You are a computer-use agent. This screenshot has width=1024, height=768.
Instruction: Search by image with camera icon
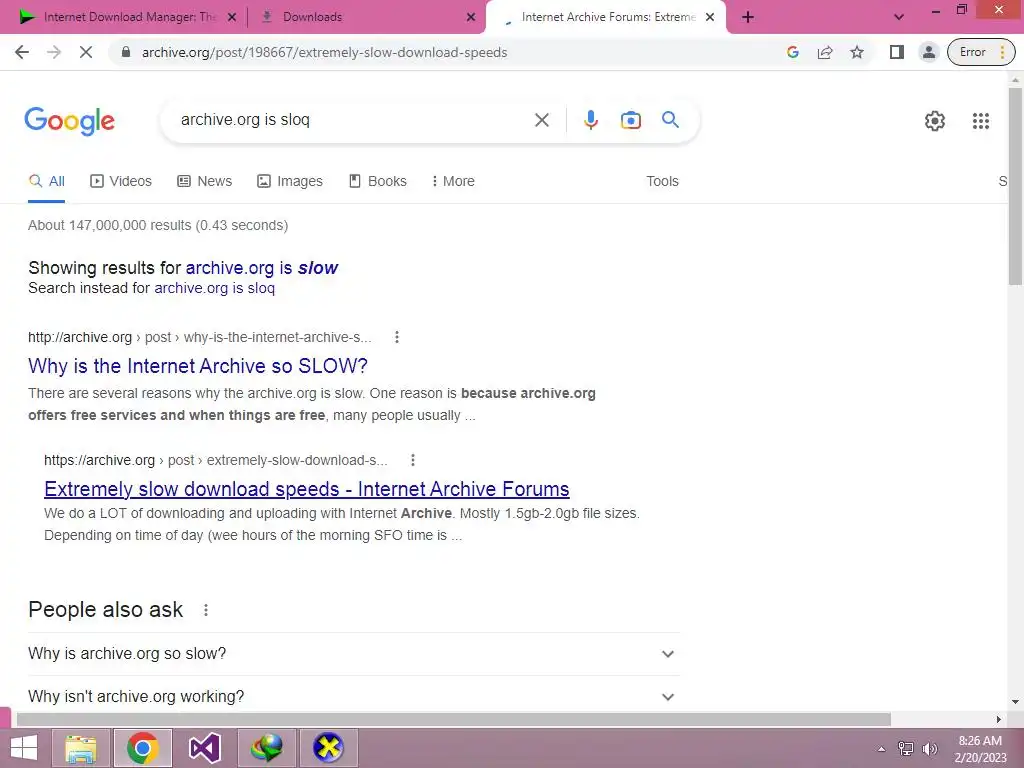[630, 120]
